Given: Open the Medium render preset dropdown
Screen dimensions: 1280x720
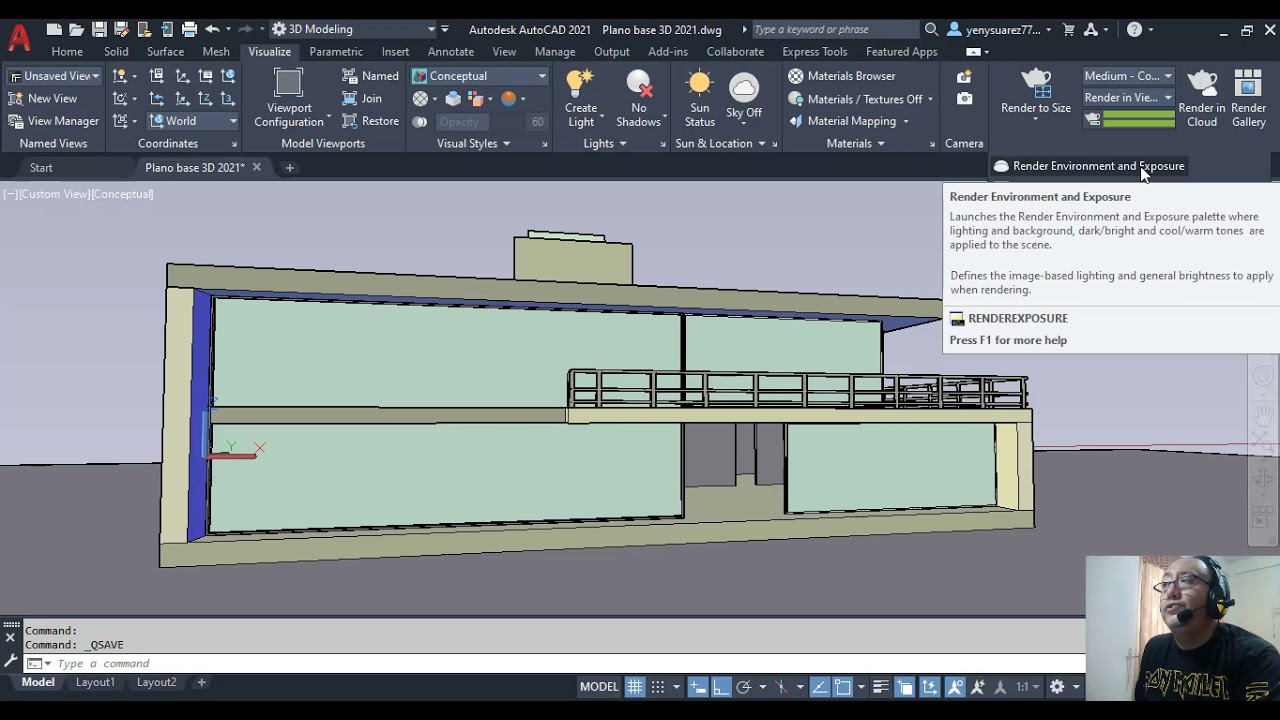Looking at the screenshot, I should point(1129,76).
